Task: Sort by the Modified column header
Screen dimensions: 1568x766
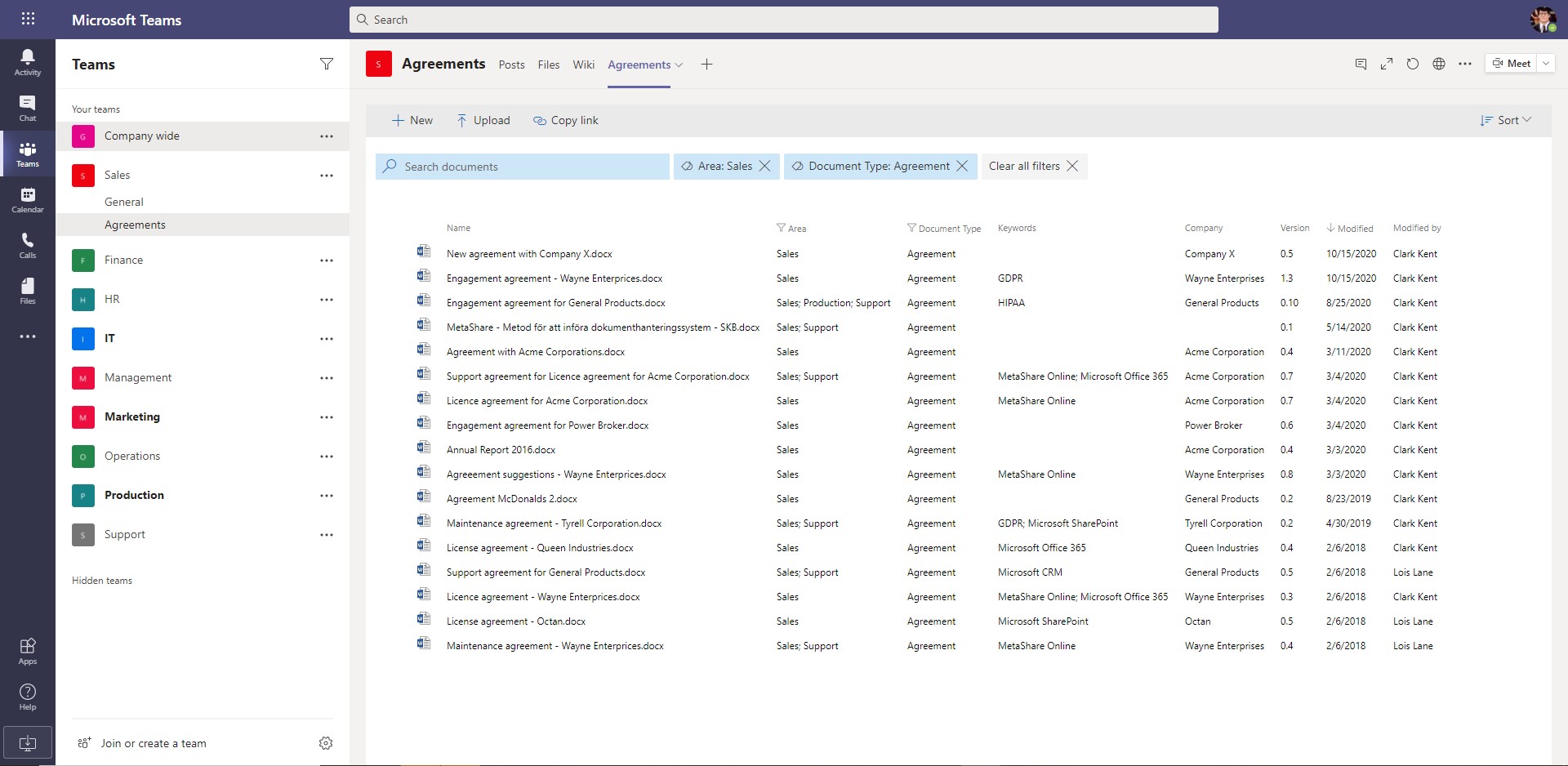Action: pyautogui.click(x=1350, y=229)
